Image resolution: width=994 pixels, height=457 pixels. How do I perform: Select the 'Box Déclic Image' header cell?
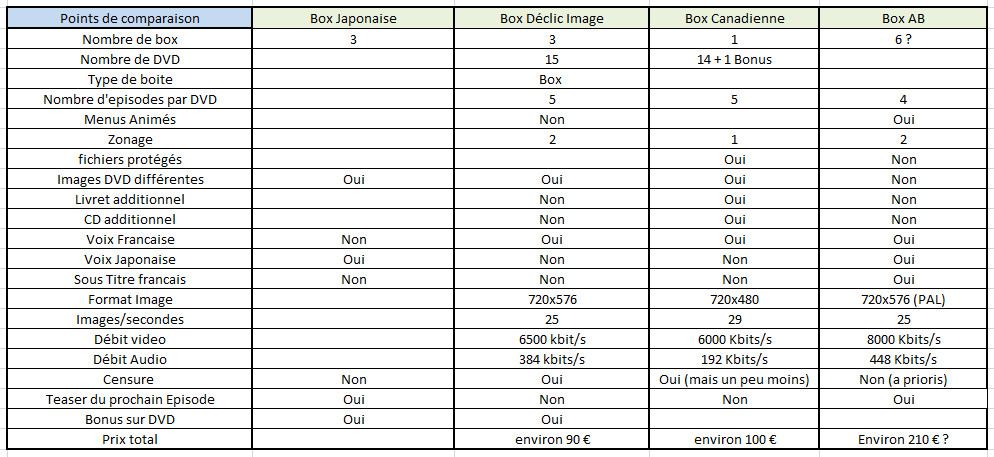click(552, 18)
